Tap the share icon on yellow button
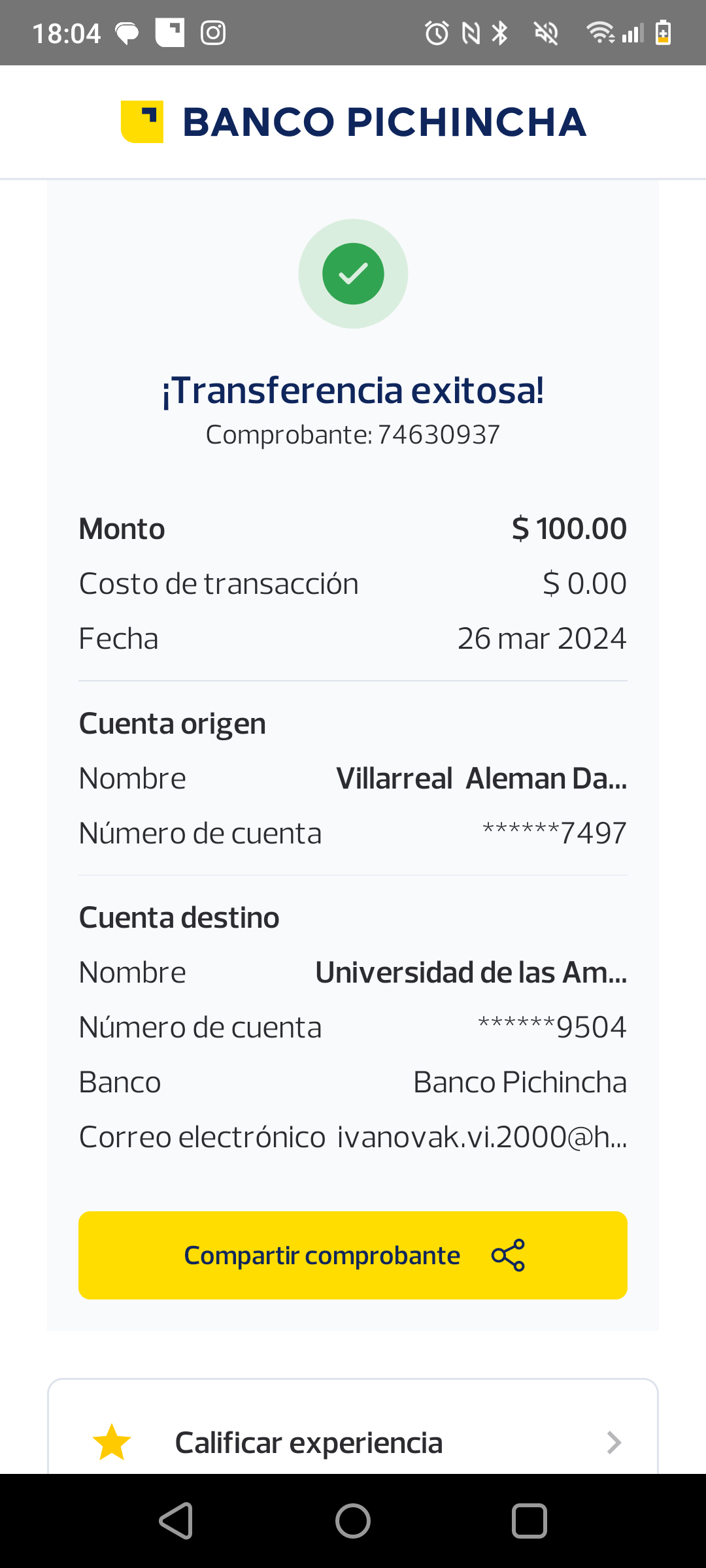706x1568 pixels. pyautogui.click(x=508, y=1255)
